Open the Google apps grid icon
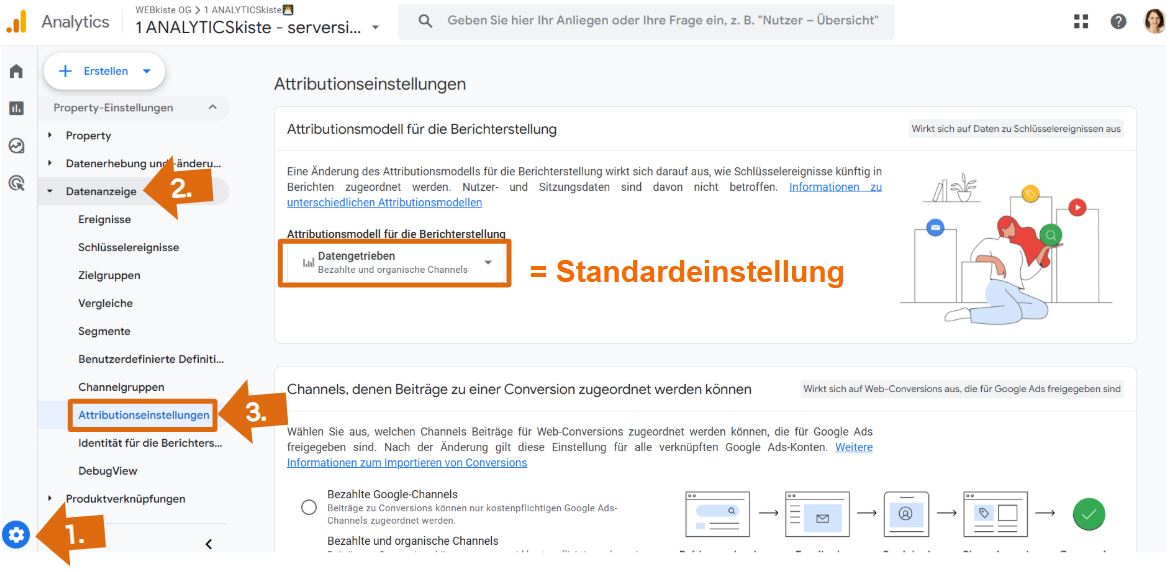This screenshot has width=1171, height=572. [1081, 22]
